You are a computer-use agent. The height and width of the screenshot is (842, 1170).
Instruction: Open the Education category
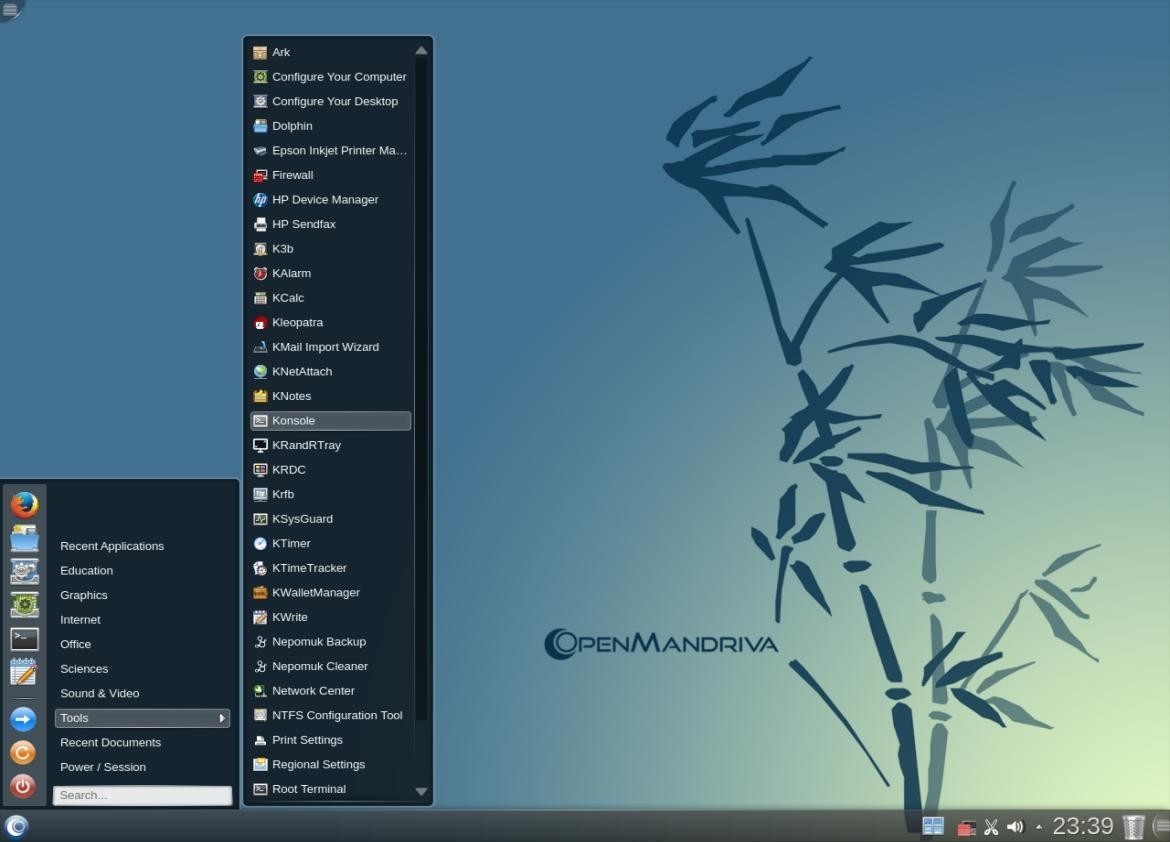click(87, 570)
